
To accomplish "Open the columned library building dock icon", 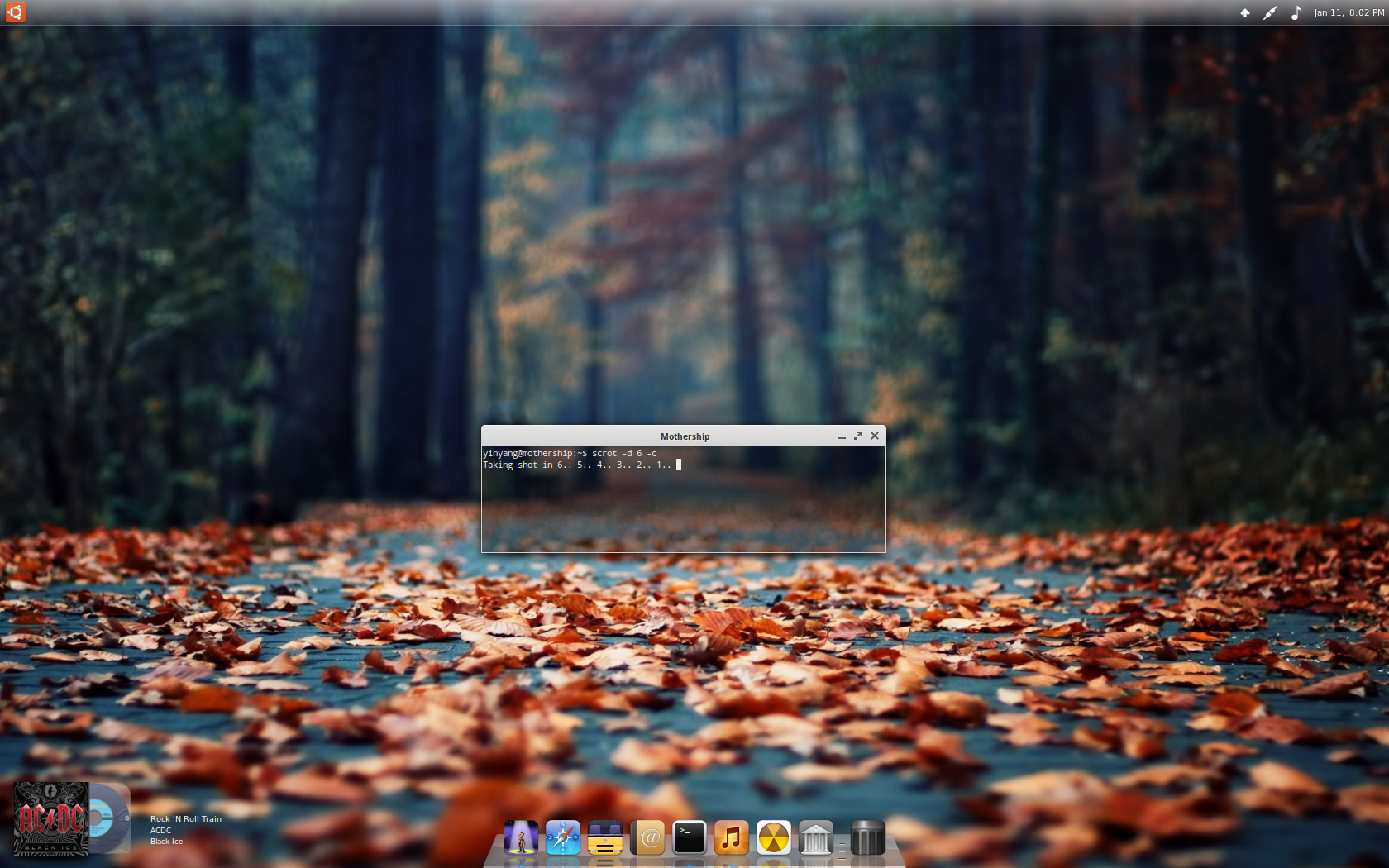I will [x=816, y=837].
